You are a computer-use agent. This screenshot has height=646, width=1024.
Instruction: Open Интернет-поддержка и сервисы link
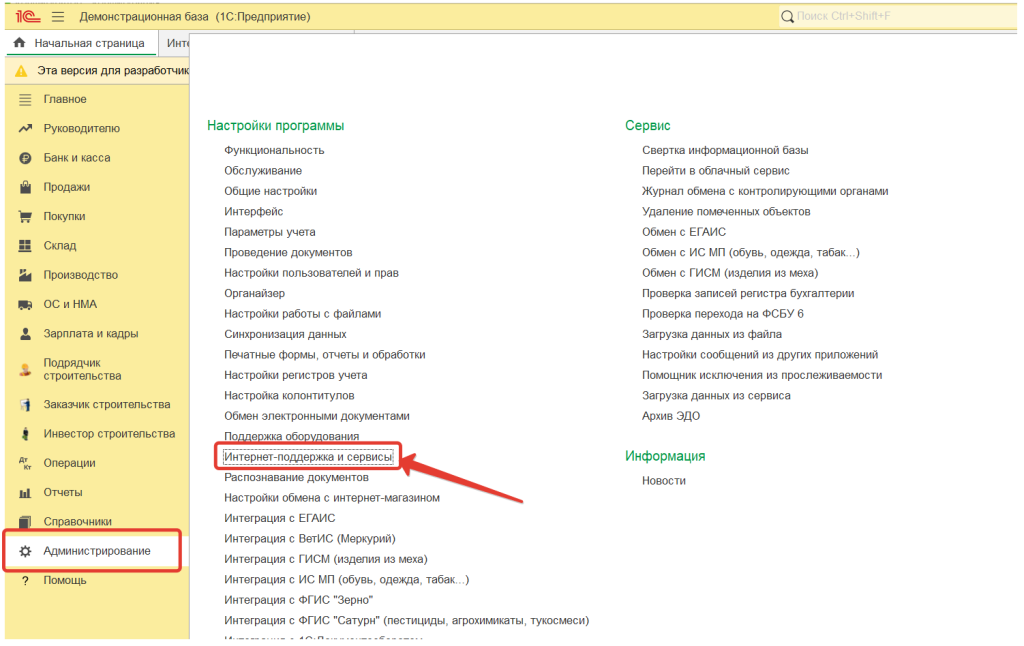[308, 457]
